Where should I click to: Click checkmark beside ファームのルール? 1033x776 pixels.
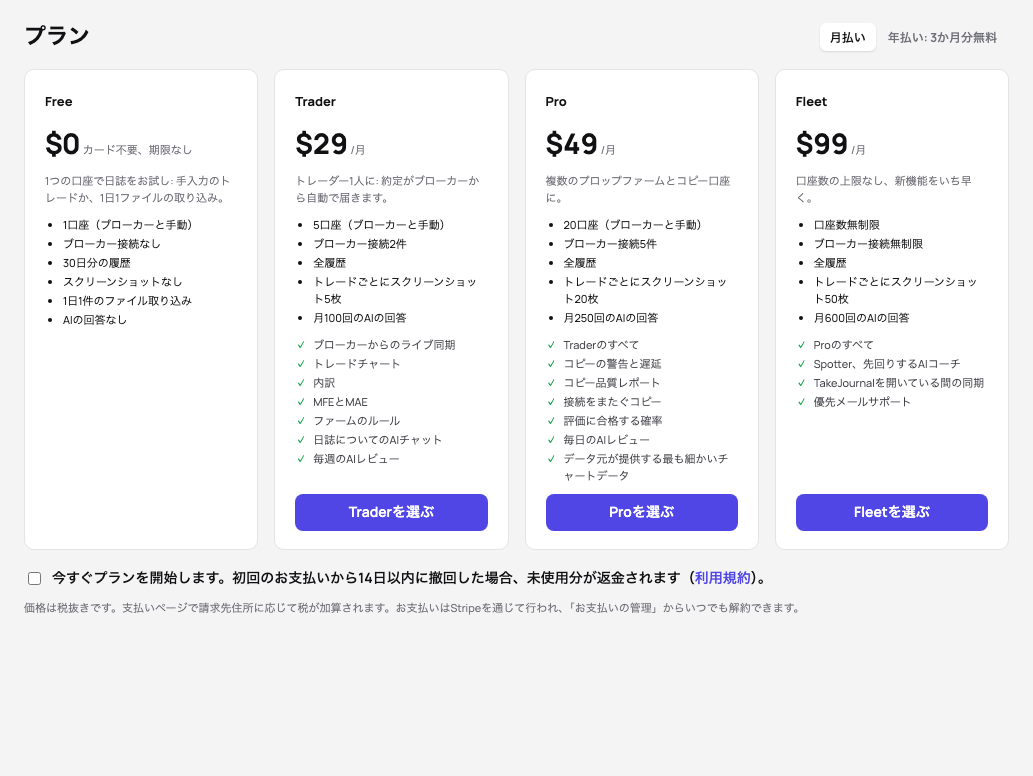301,420
